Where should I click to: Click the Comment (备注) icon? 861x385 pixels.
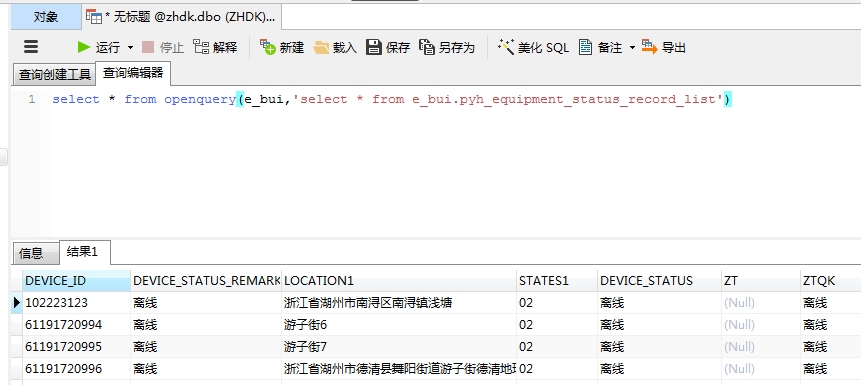[x=585, y=47]
